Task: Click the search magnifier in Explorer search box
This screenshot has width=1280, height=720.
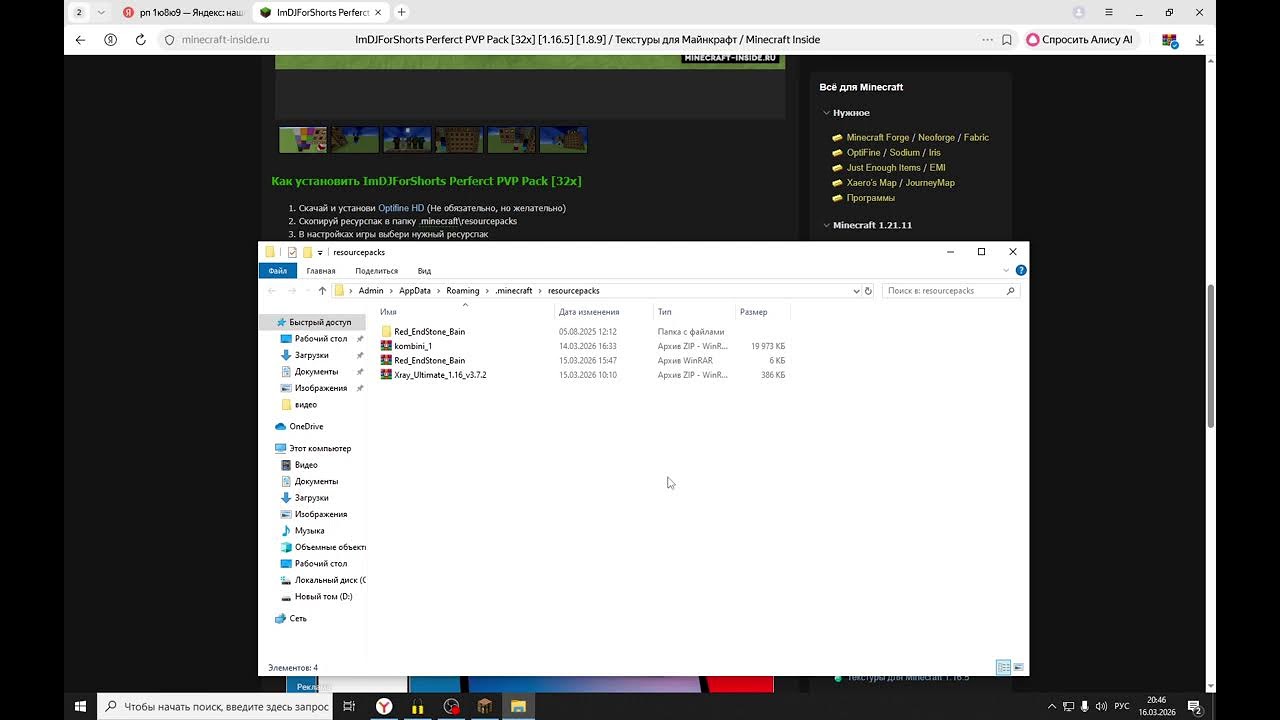Action: (x=1010, y=291)
